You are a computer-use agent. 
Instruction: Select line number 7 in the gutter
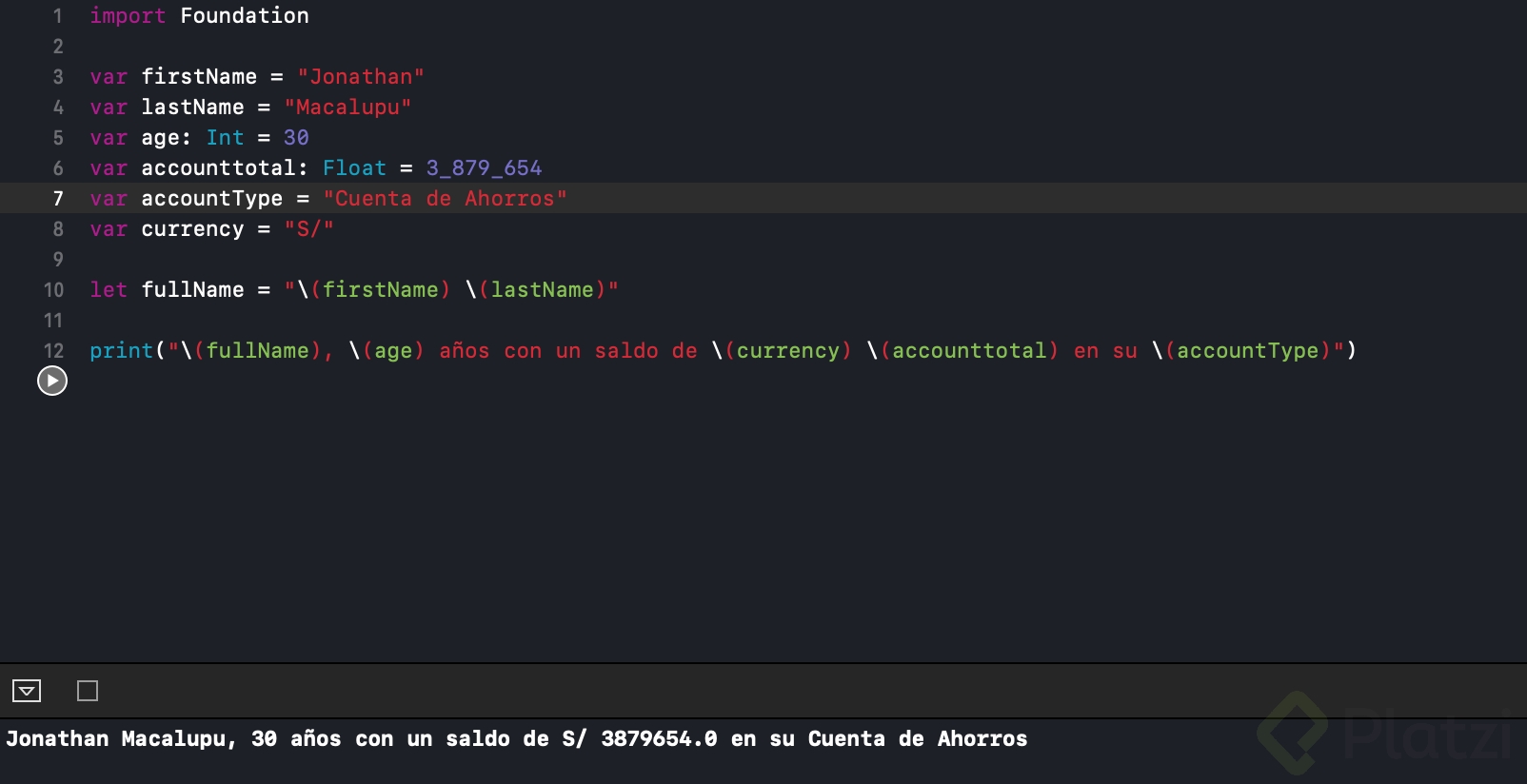(58, 198)
